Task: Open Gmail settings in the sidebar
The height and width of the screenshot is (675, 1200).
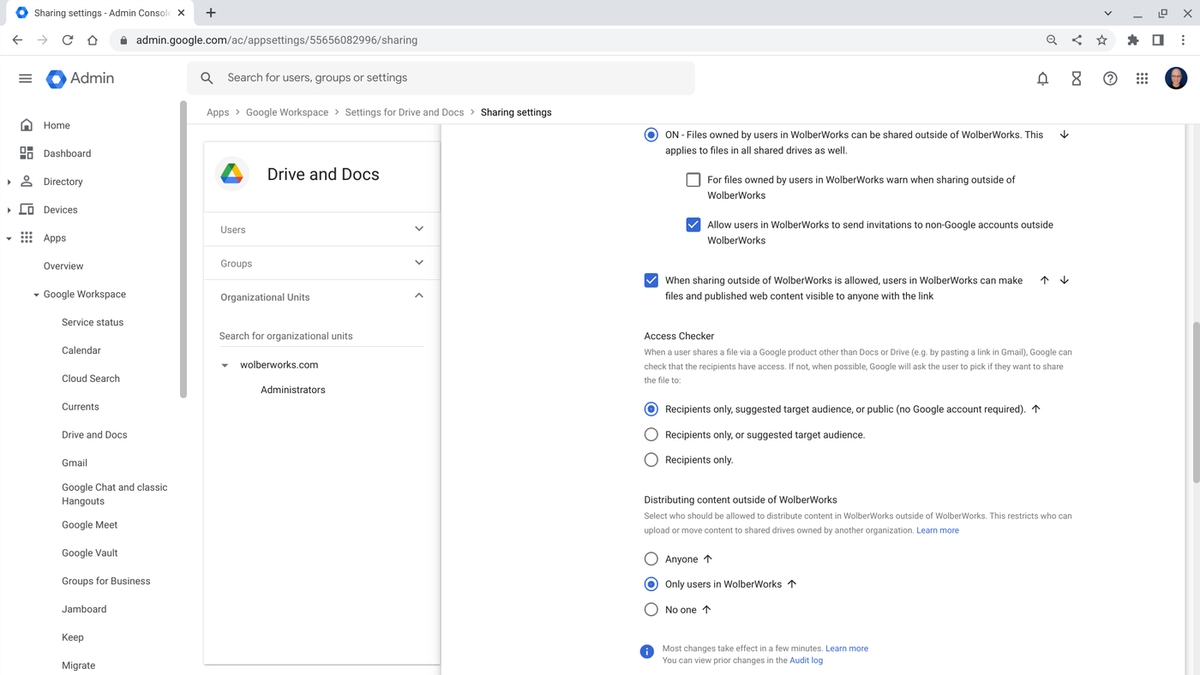Action: 74,462
